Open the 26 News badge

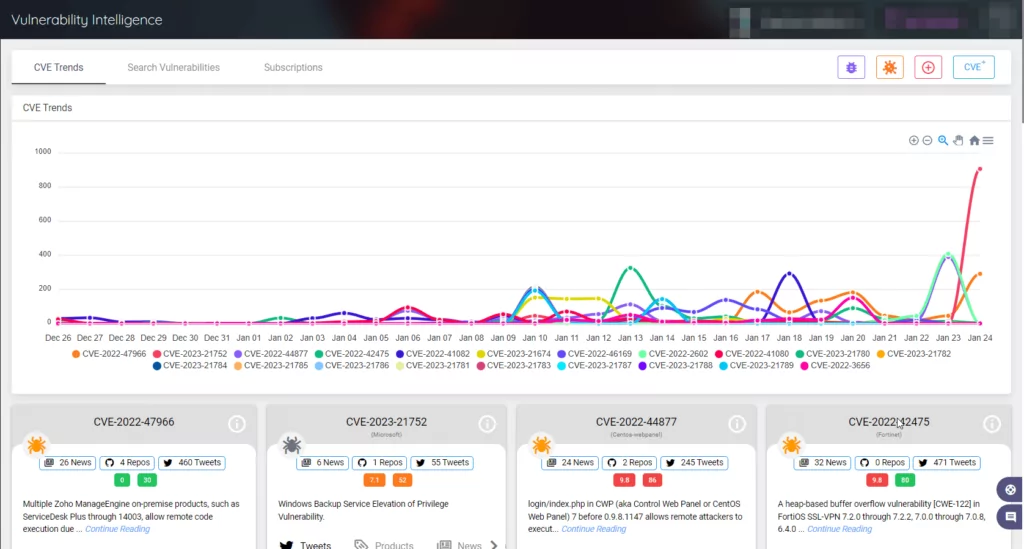pyautogui.click(x=68, y=463)
